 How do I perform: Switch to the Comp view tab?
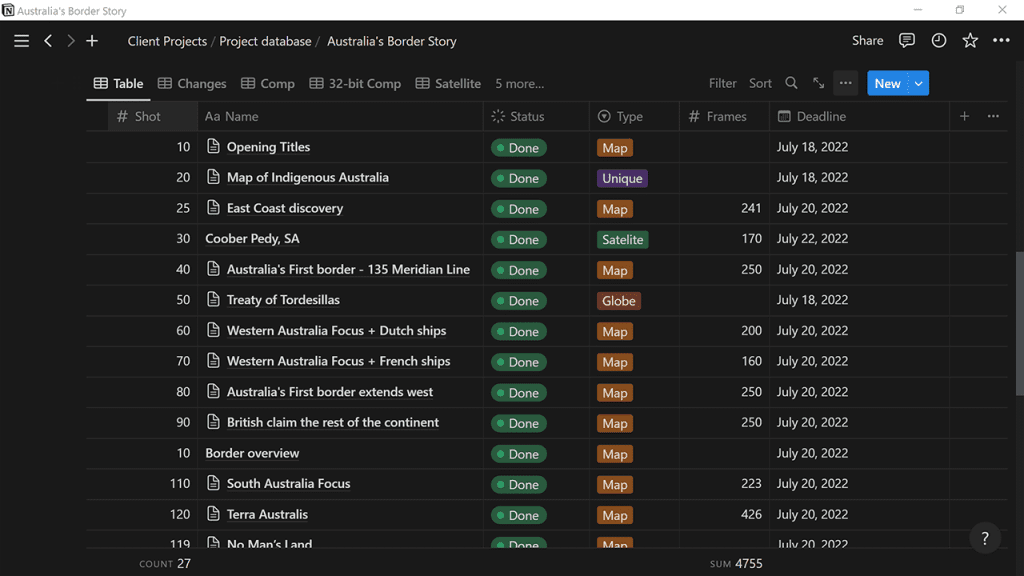click(x=268, y=84)
